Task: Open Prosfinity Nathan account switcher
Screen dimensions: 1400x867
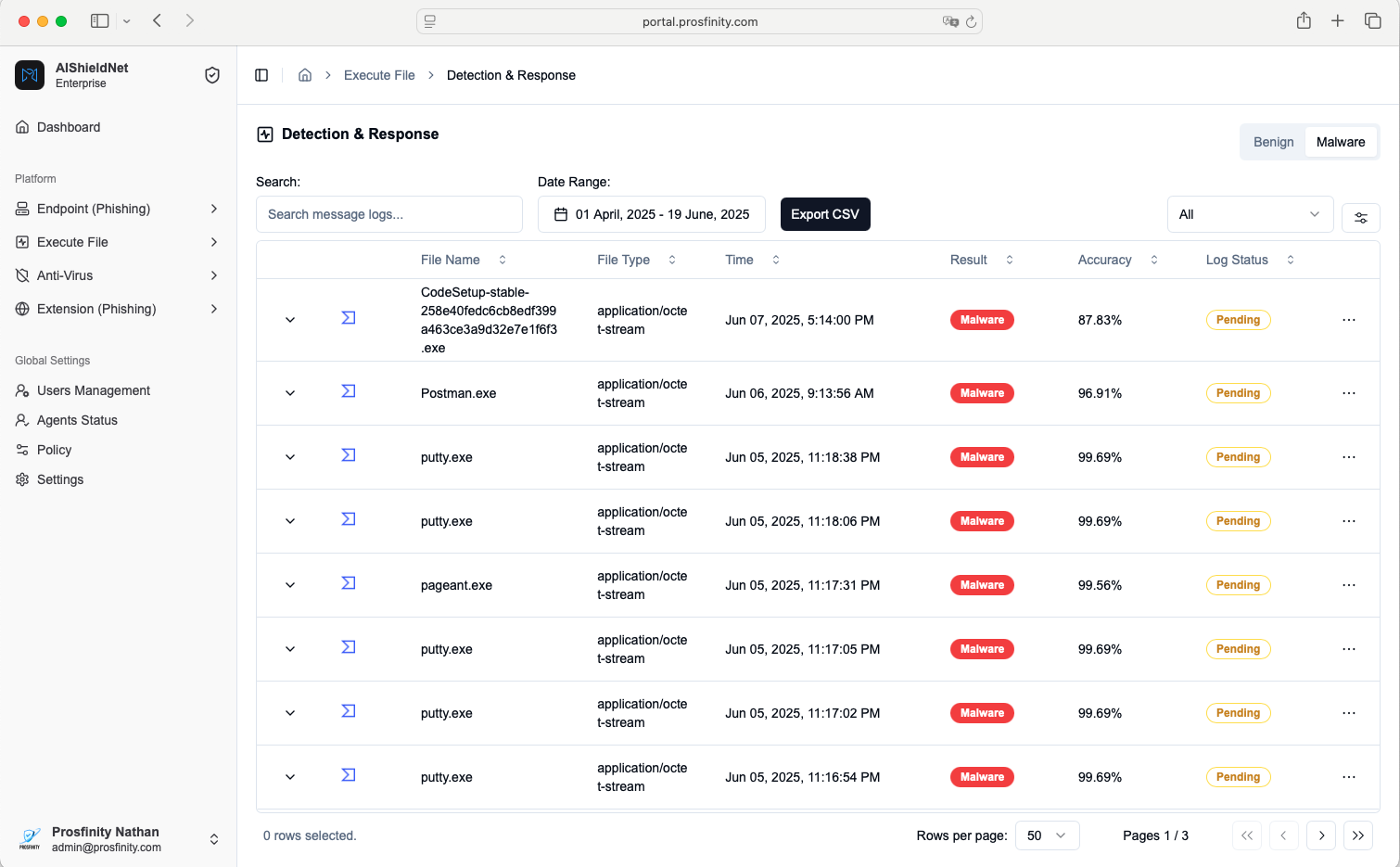Action: (119, 839)
